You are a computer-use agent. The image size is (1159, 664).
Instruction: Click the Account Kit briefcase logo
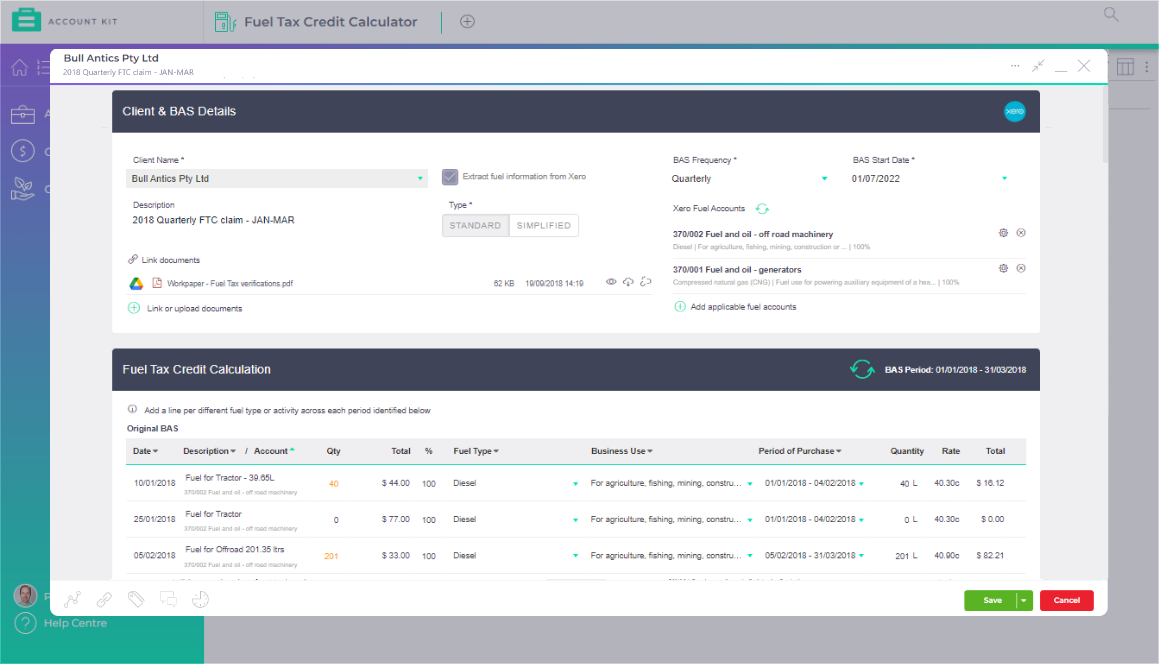tap(27, 18)
